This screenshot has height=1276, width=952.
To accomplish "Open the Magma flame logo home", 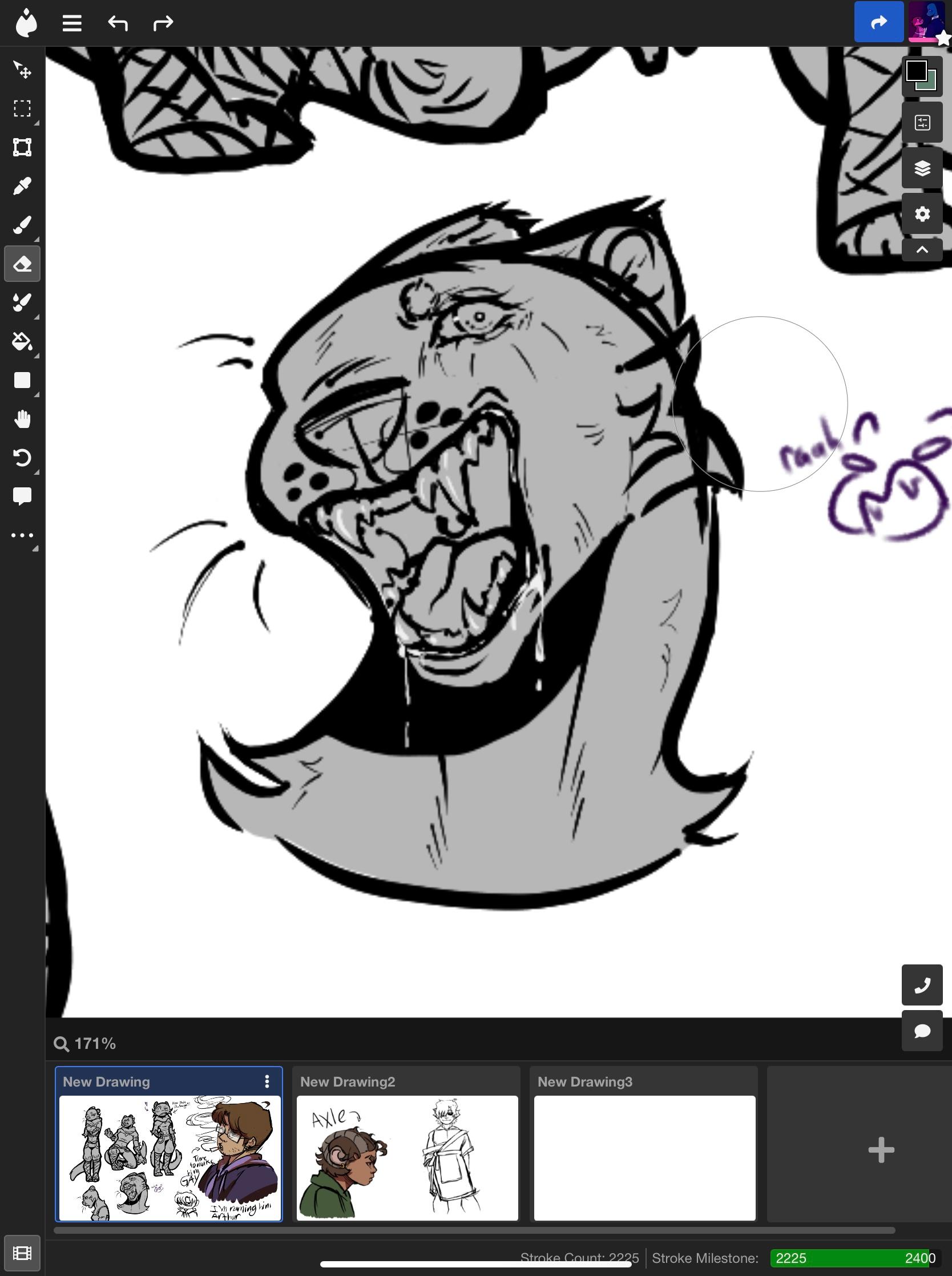I will click(26, 23).
